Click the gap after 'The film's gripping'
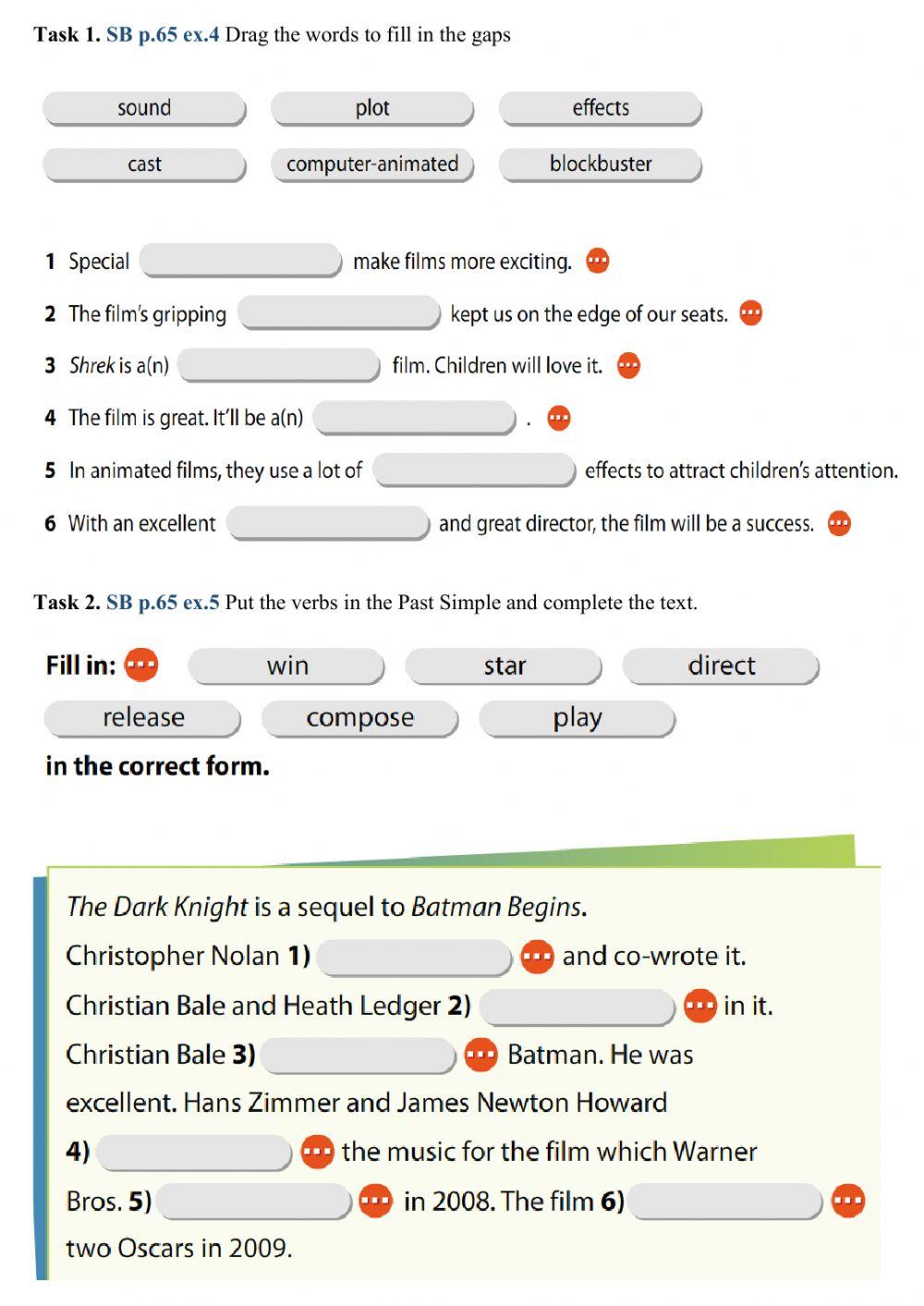The height and width of the screenshot is (1306, 924). point(339,313)
